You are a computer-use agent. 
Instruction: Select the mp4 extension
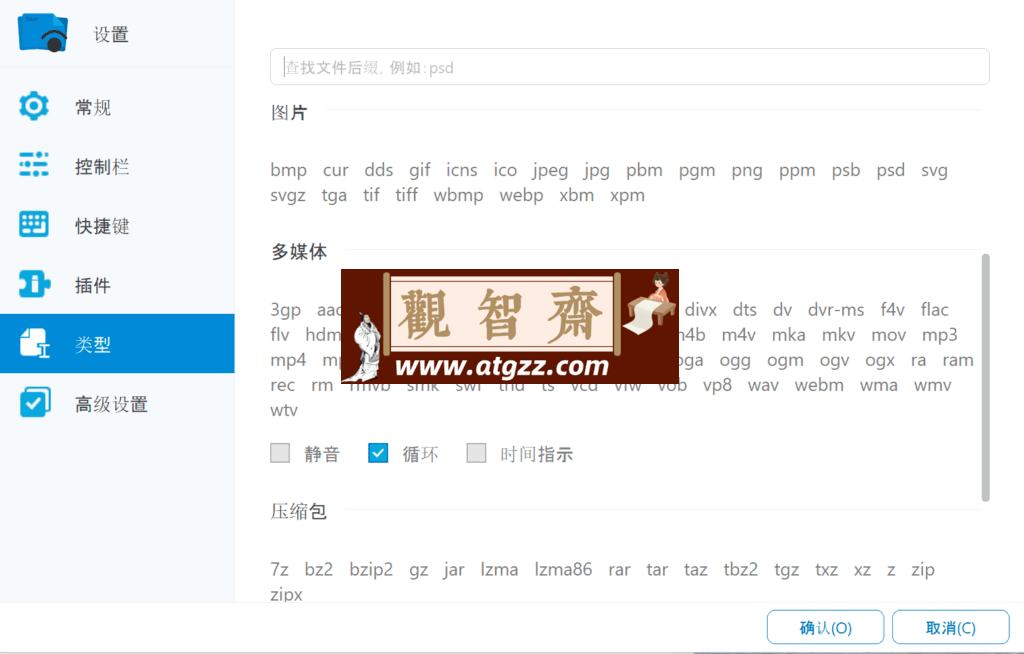click(x=288, y=361)
